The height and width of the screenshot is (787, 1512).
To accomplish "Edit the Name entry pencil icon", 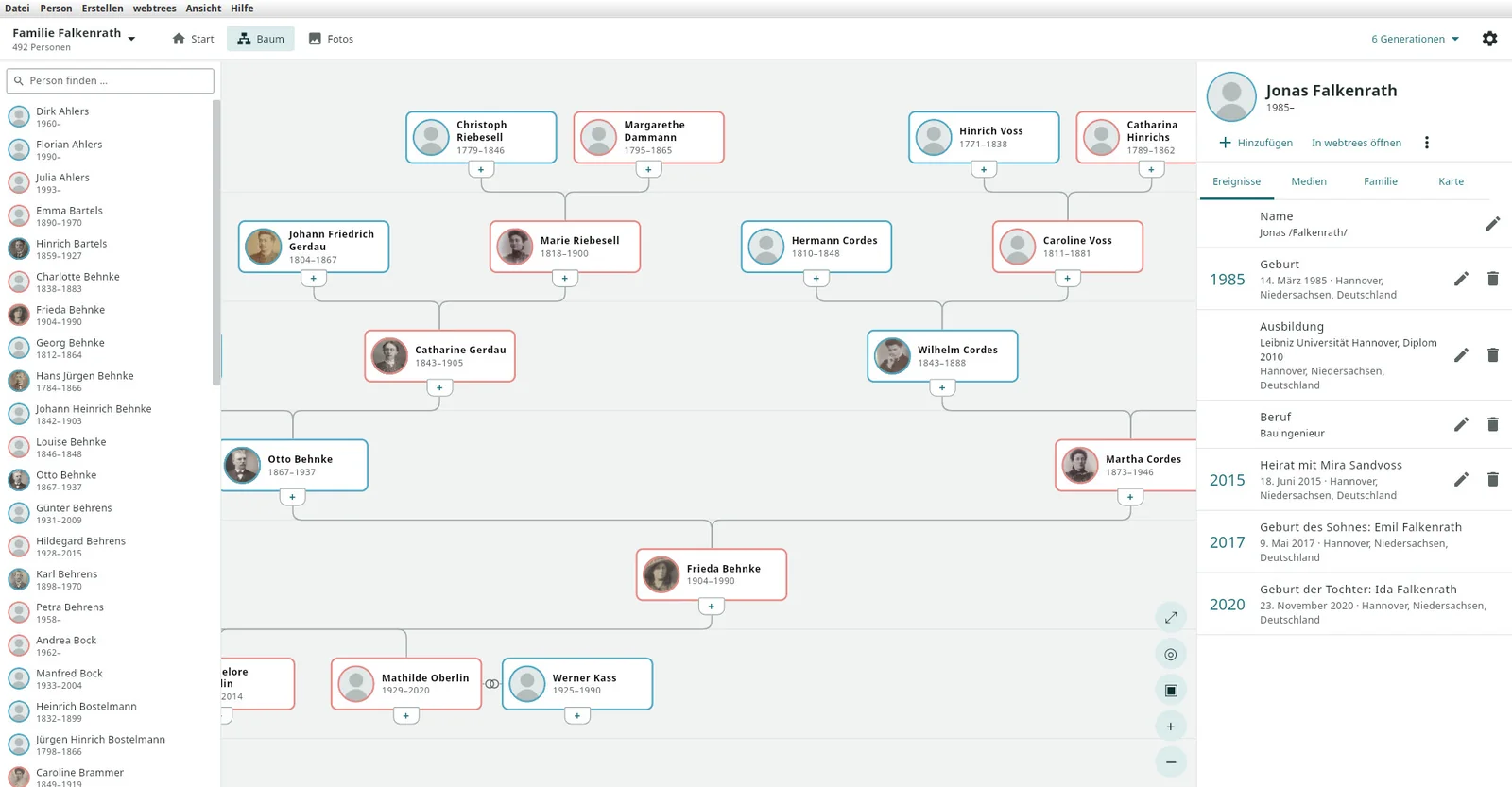I will [x=1492, y=224].
